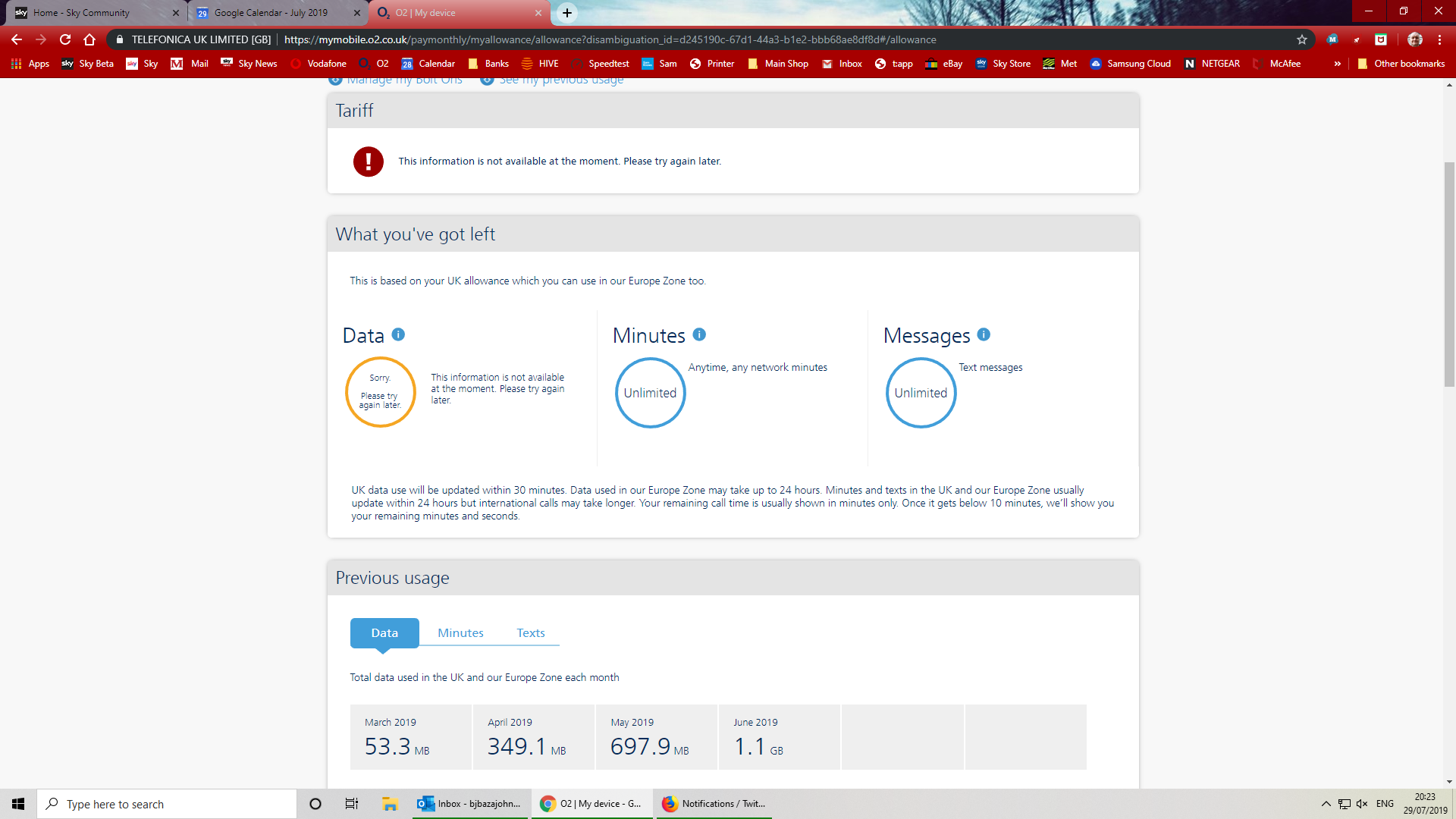Screen dimensions: 1456x819
Task: Open Windows Task View icon
Action: pyautogui.click(x=351, y=804)
